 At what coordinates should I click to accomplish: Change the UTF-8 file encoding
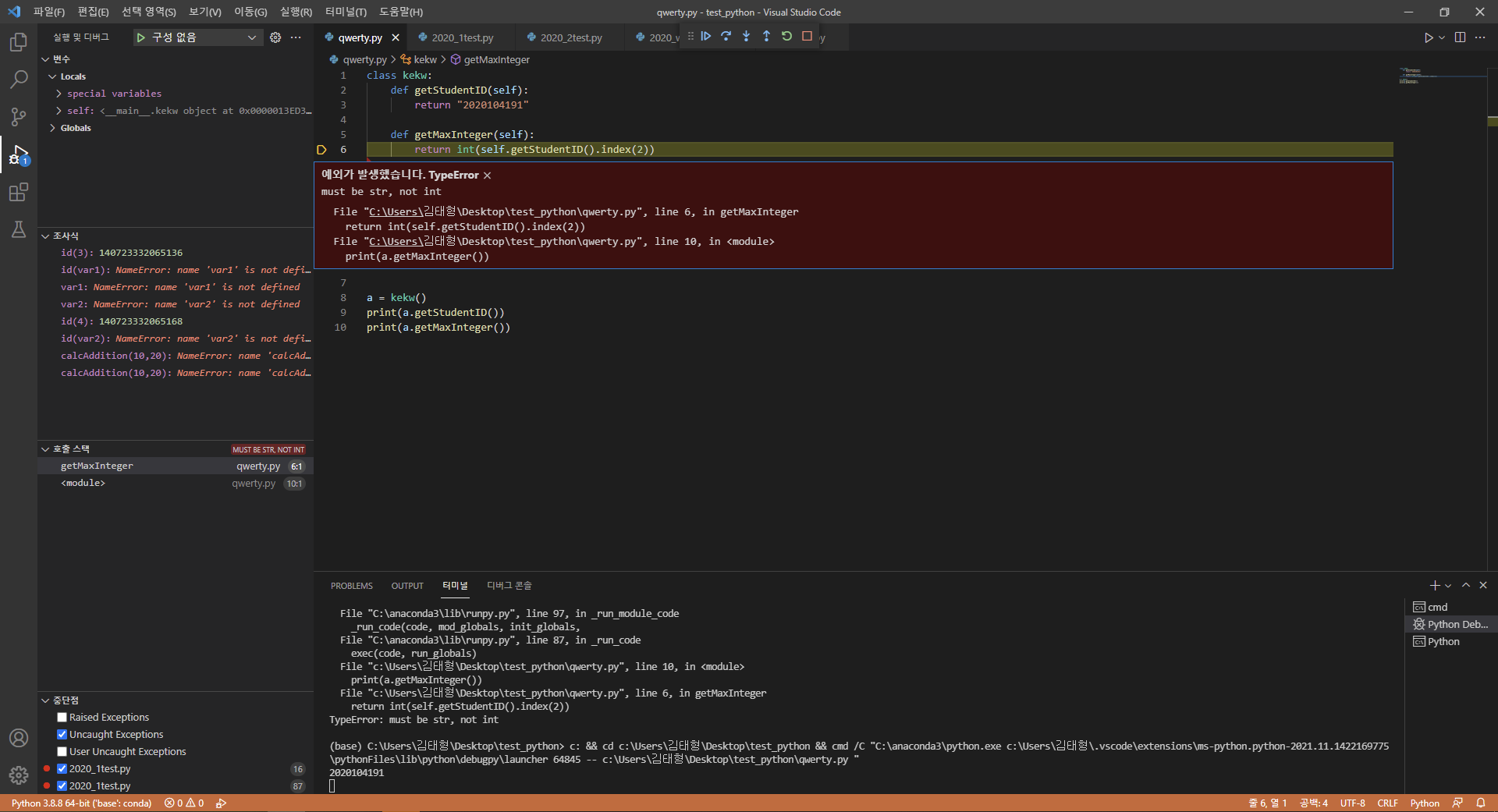[x=1353, y=803]
